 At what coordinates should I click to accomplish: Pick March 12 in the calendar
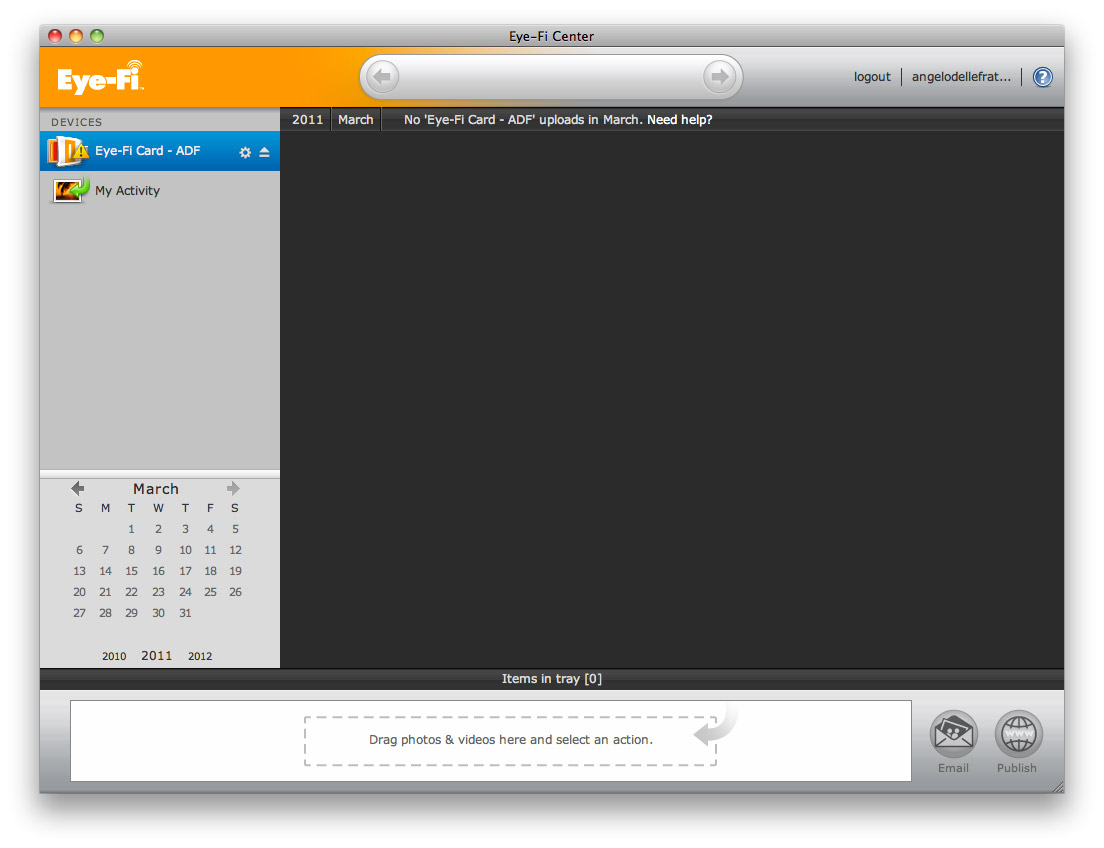pyautogui.click(x=235, y=550)
